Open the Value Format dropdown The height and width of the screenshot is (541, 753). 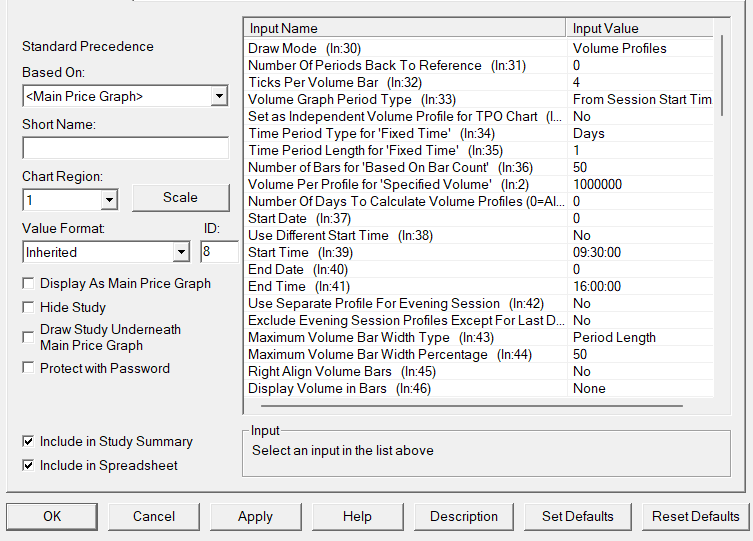pyautogui.click(x=180, y=252)
